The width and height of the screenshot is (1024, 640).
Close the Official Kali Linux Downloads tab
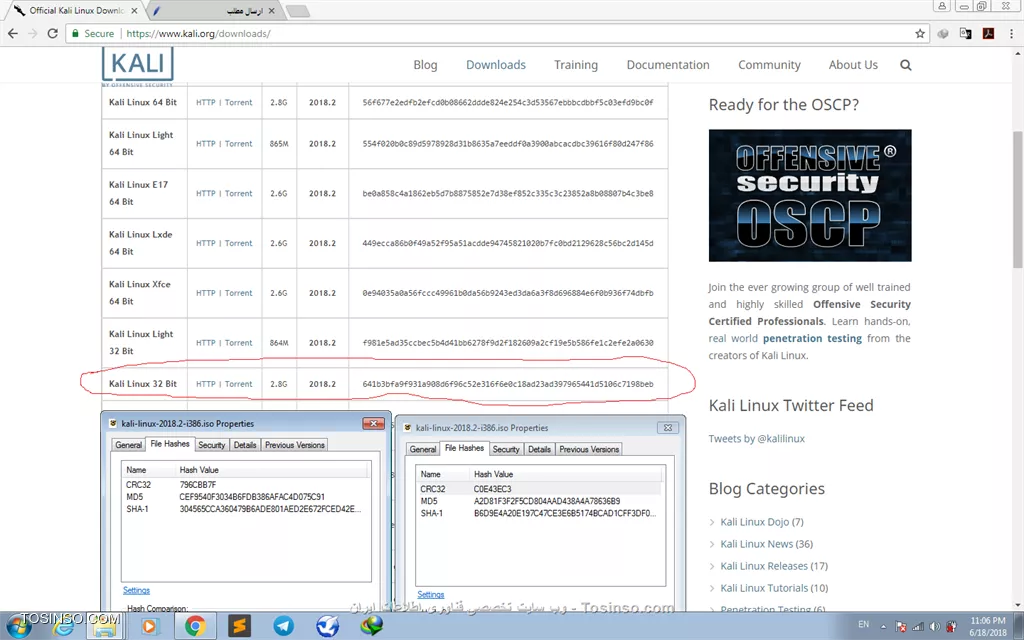135,10
